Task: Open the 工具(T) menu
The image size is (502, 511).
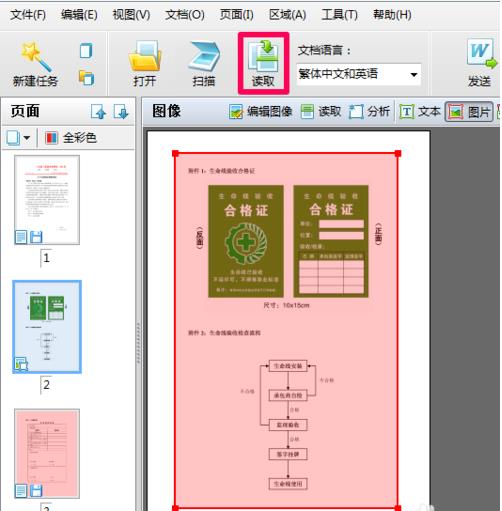Action: [339, 15]
